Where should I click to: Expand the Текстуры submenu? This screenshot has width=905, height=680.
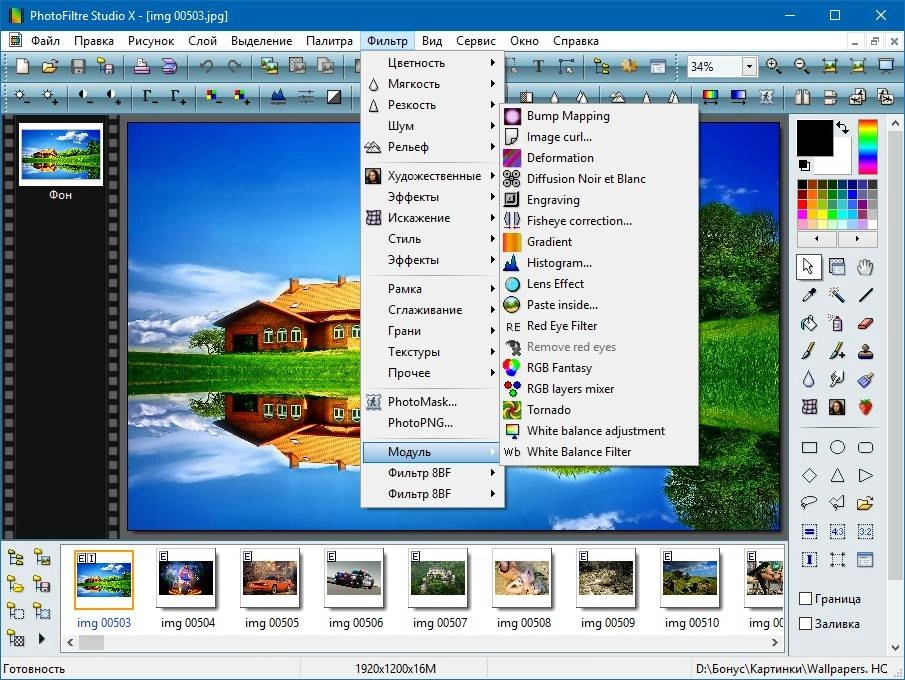tap(433, 352)
